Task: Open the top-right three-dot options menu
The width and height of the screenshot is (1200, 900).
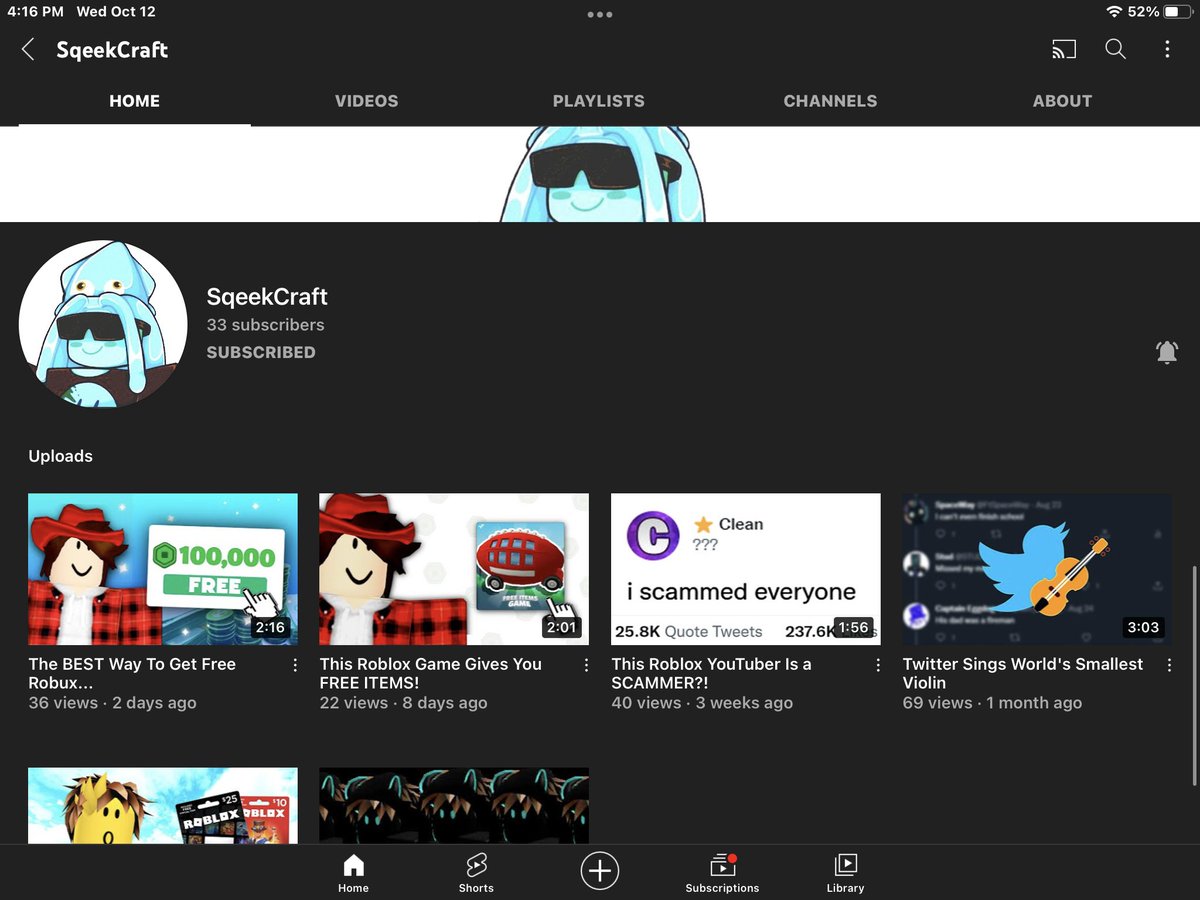Action: [1167, 49]
